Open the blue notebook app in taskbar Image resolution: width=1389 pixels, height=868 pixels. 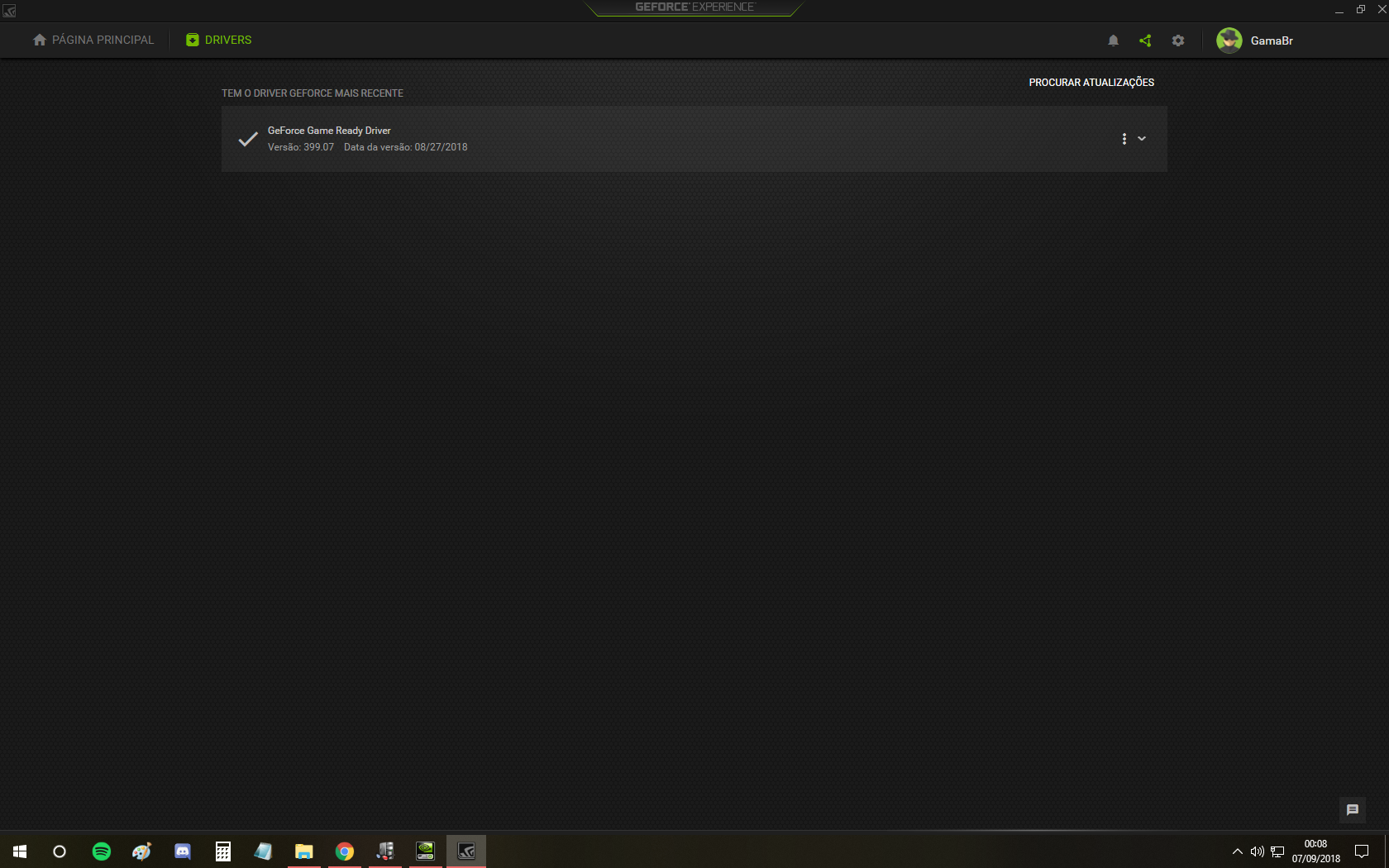coord(264,851)
